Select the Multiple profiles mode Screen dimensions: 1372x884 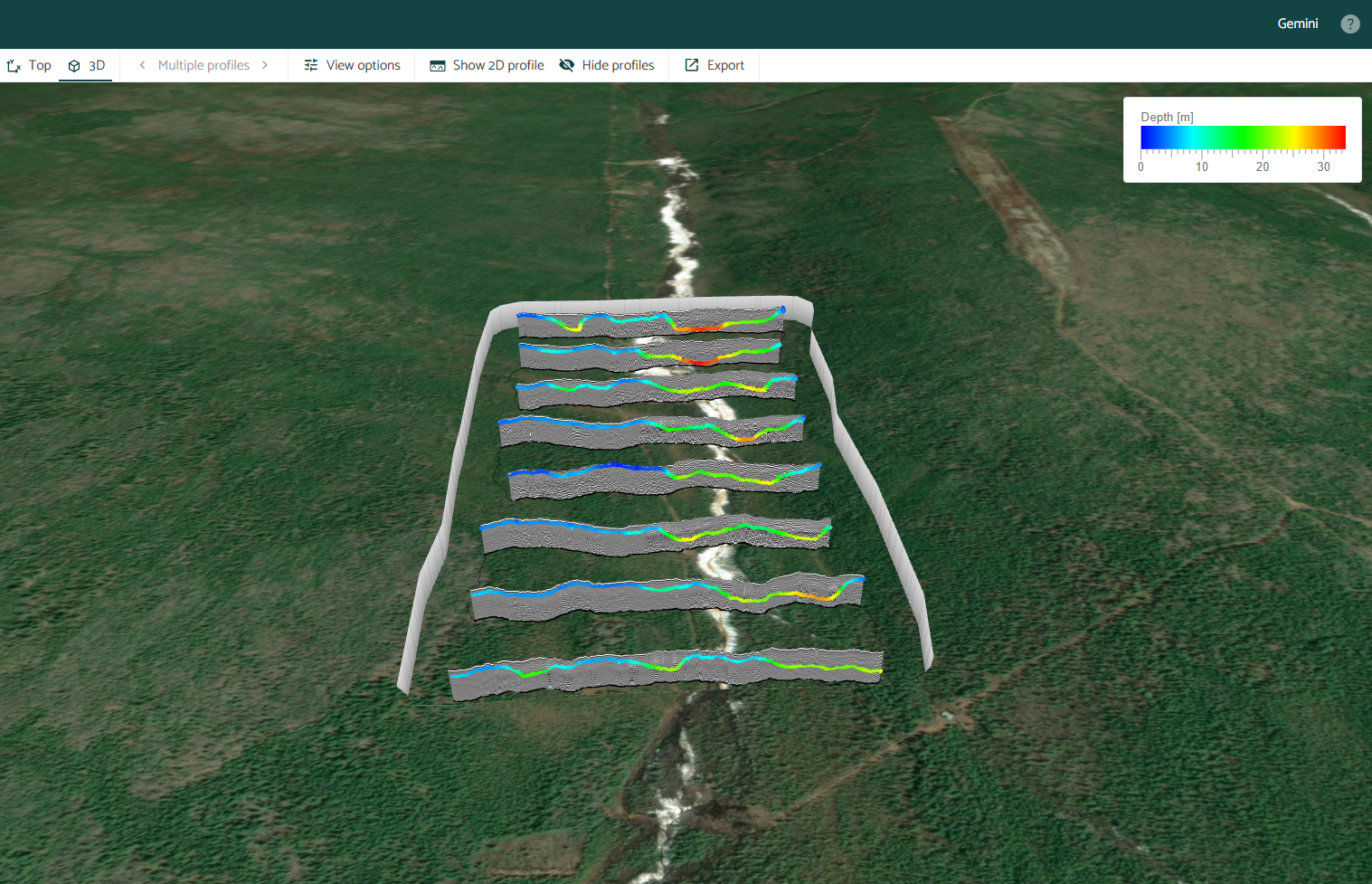click(203, 64)
